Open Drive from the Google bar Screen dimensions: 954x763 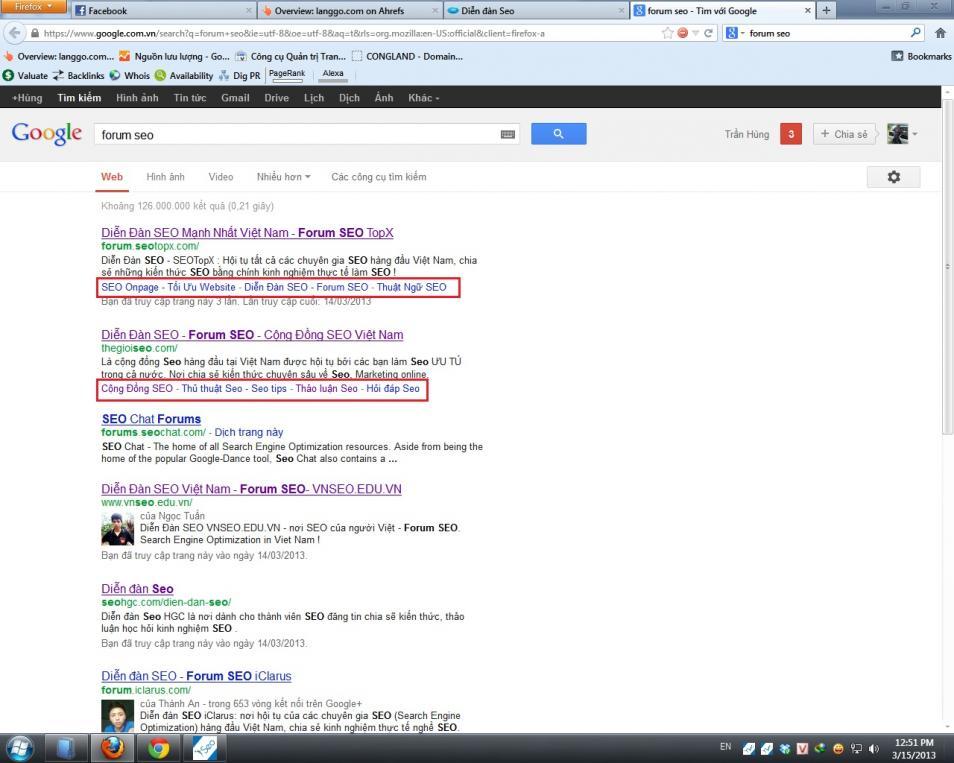(x=276, y=97)
